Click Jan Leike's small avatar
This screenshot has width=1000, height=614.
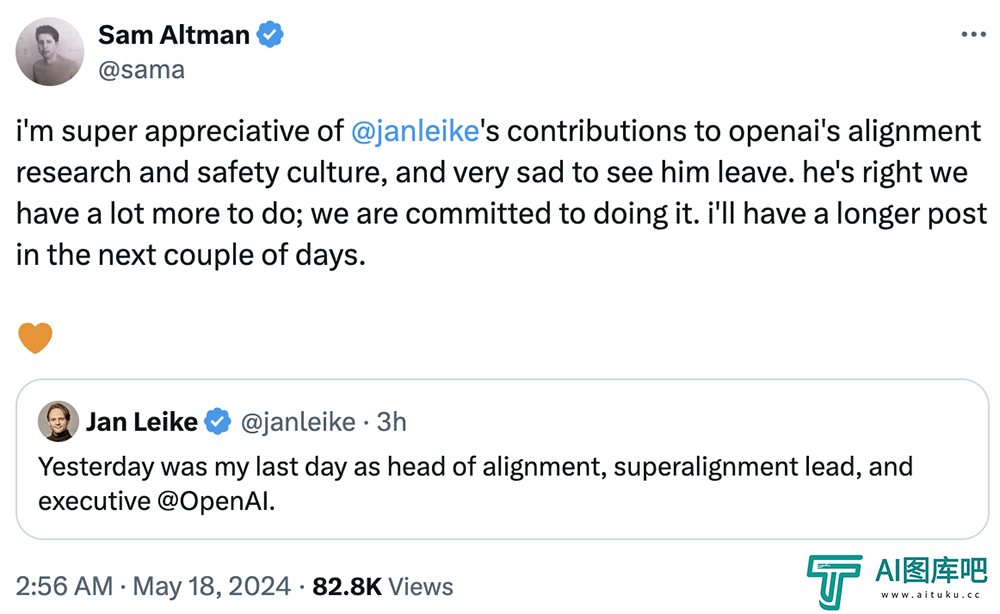(58, 421)
